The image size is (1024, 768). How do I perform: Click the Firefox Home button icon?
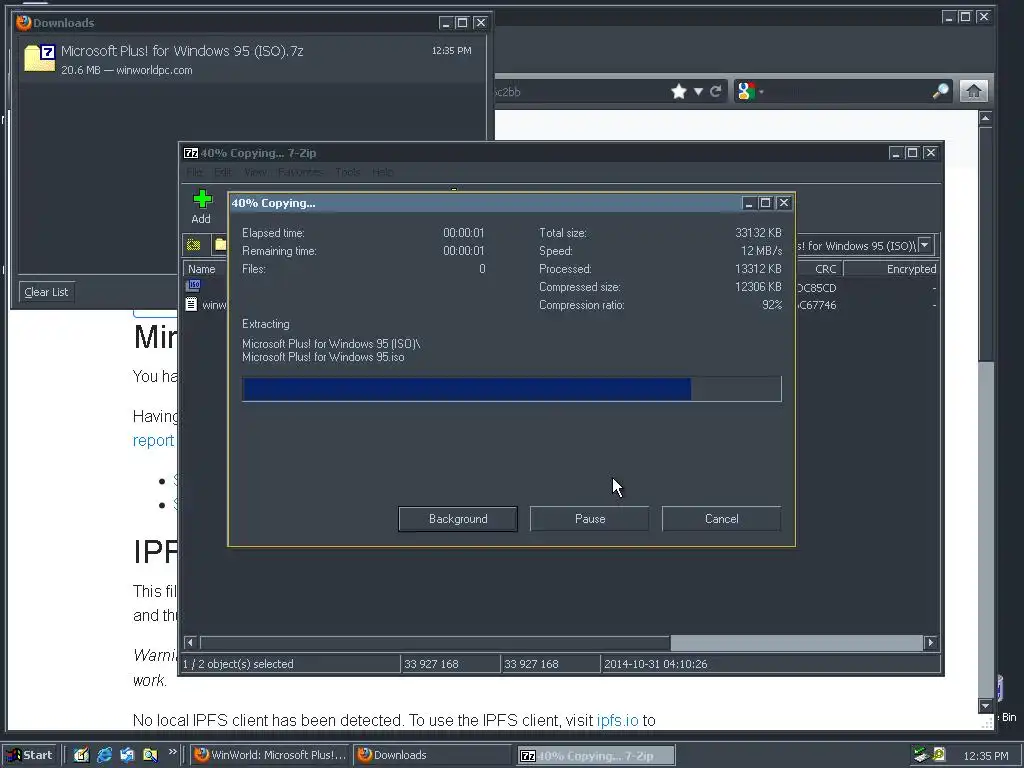click(x=973, y=91)
